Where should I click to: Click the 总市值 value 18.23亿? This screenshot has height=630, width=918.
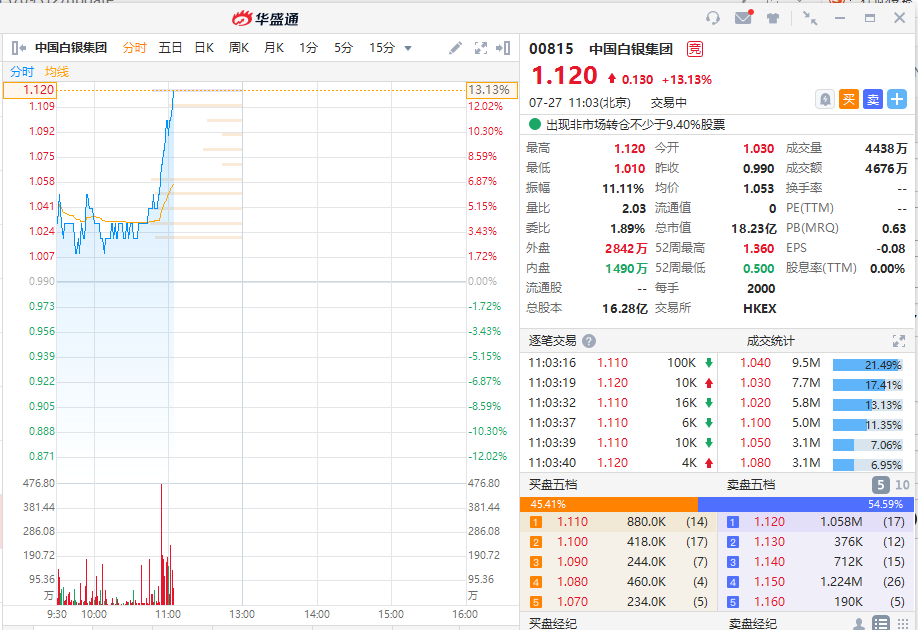click(754, 228)
